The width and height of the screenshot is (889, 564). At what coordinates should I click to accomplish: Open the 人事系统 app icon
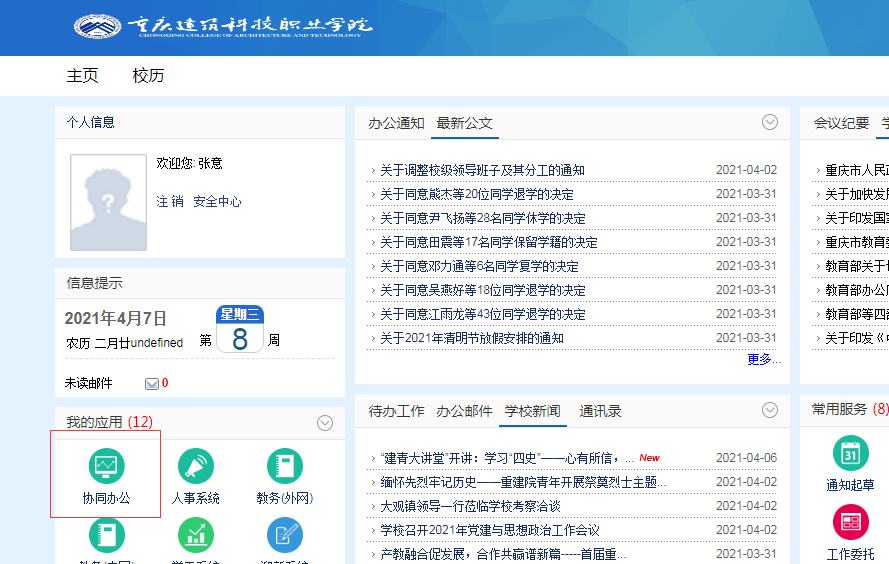pos(196,466)
